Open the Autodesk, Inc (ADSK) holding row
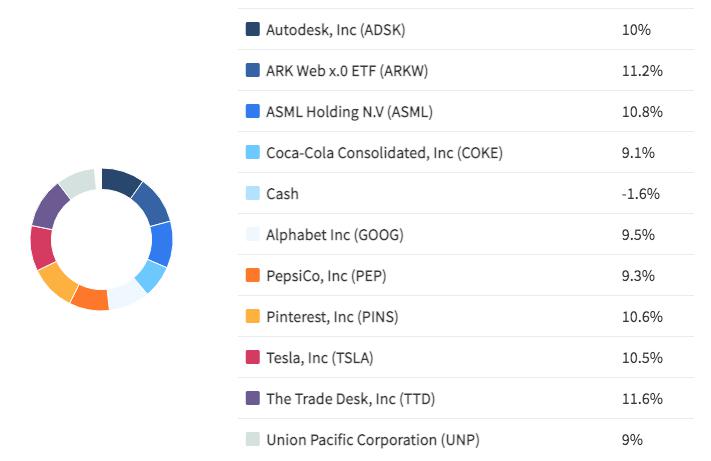The image size is (711, 461). point(333,30)
